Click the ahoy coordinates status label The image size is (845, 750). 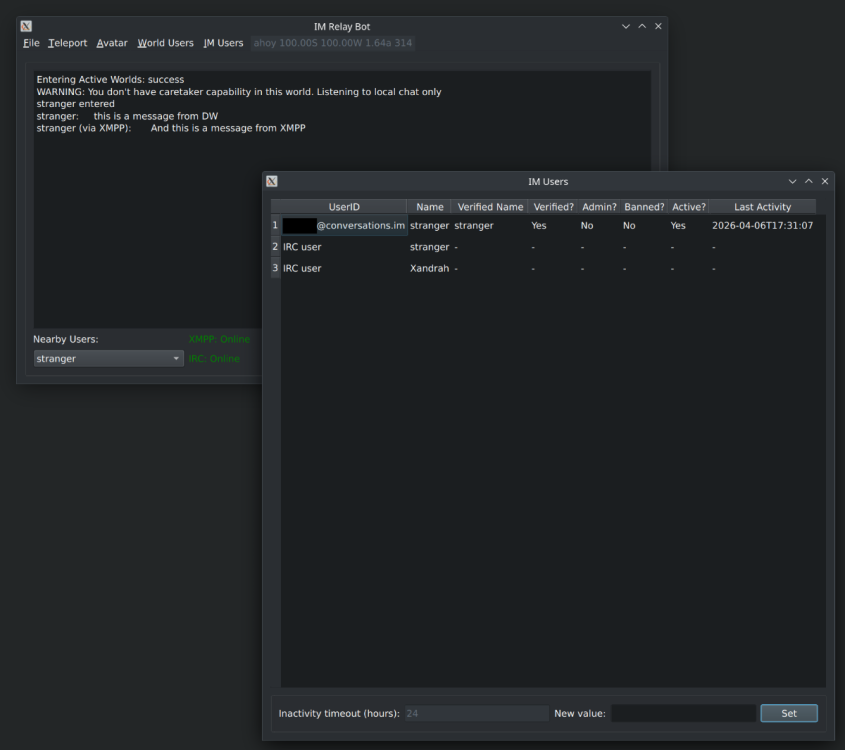tap(334, 43)
